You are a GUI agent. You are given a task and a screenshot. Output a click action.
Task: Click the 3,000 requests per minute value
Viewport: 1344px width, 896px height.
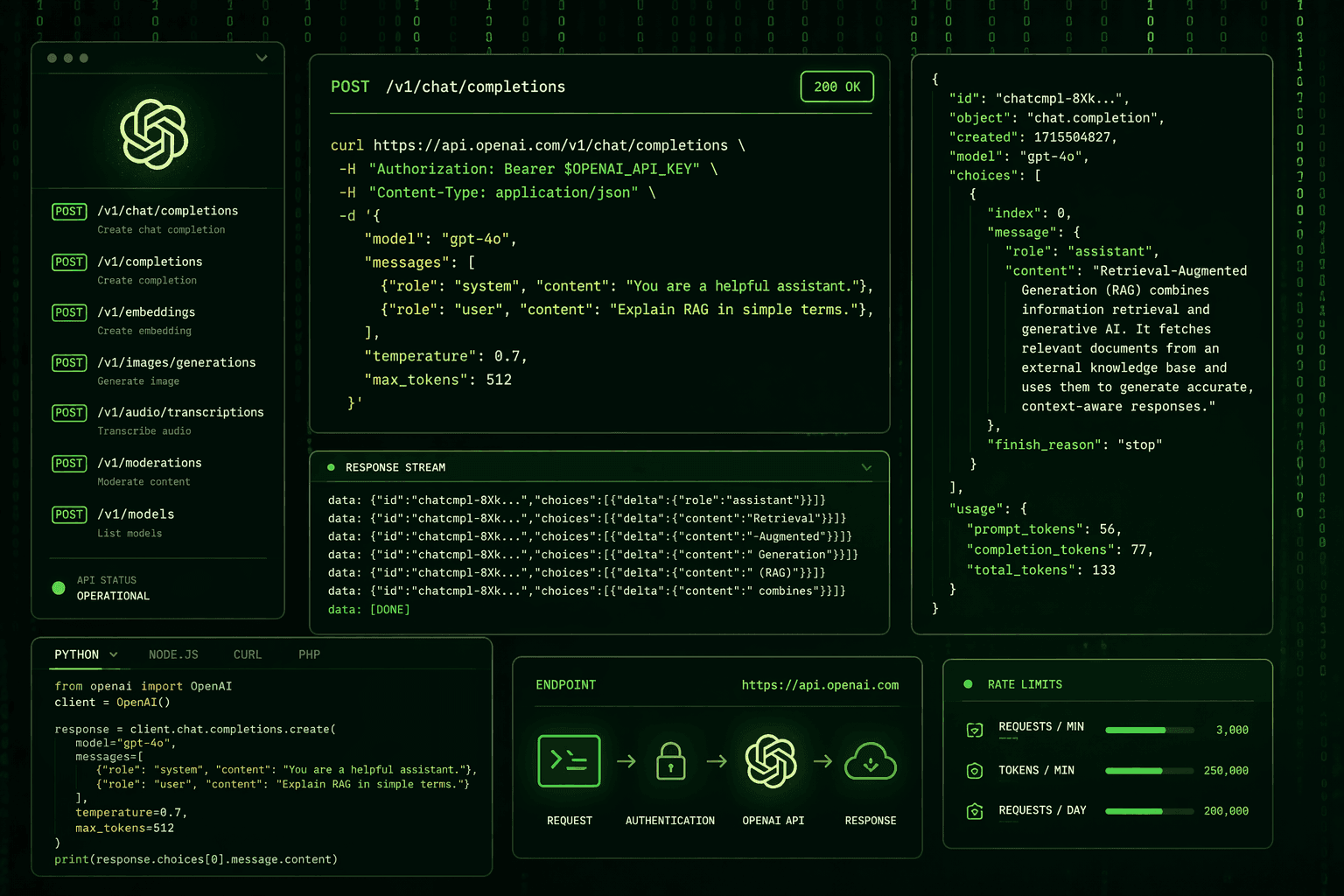[x=1232, y=730]
